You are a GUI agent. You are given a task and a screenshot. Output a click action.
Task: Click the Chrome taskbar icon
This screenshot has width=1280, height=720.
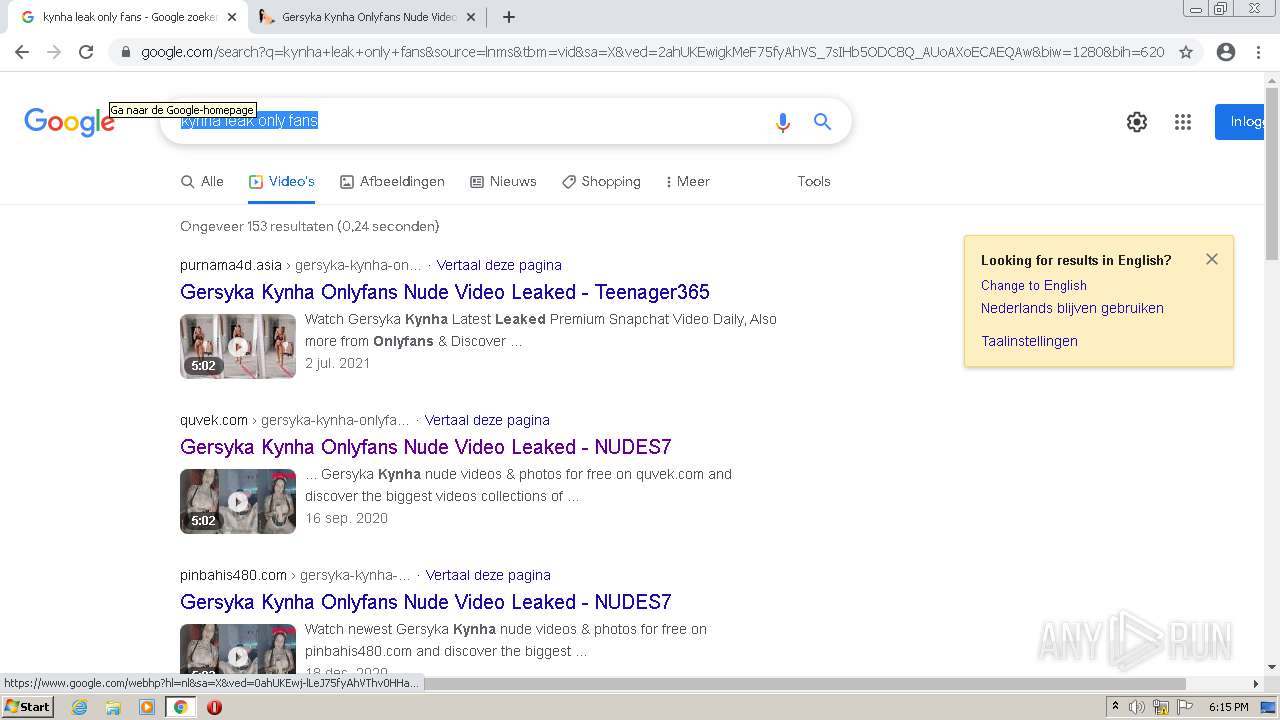180,707
